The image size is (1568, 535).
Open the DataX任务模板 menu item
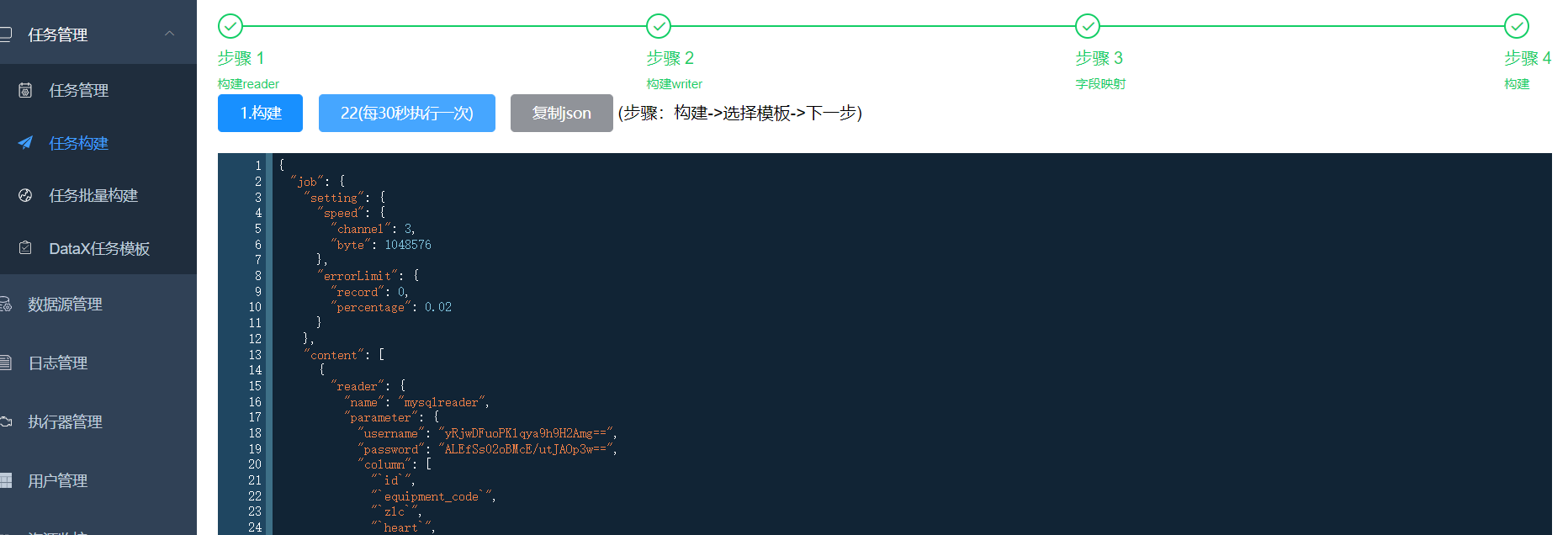pos(98,248)
